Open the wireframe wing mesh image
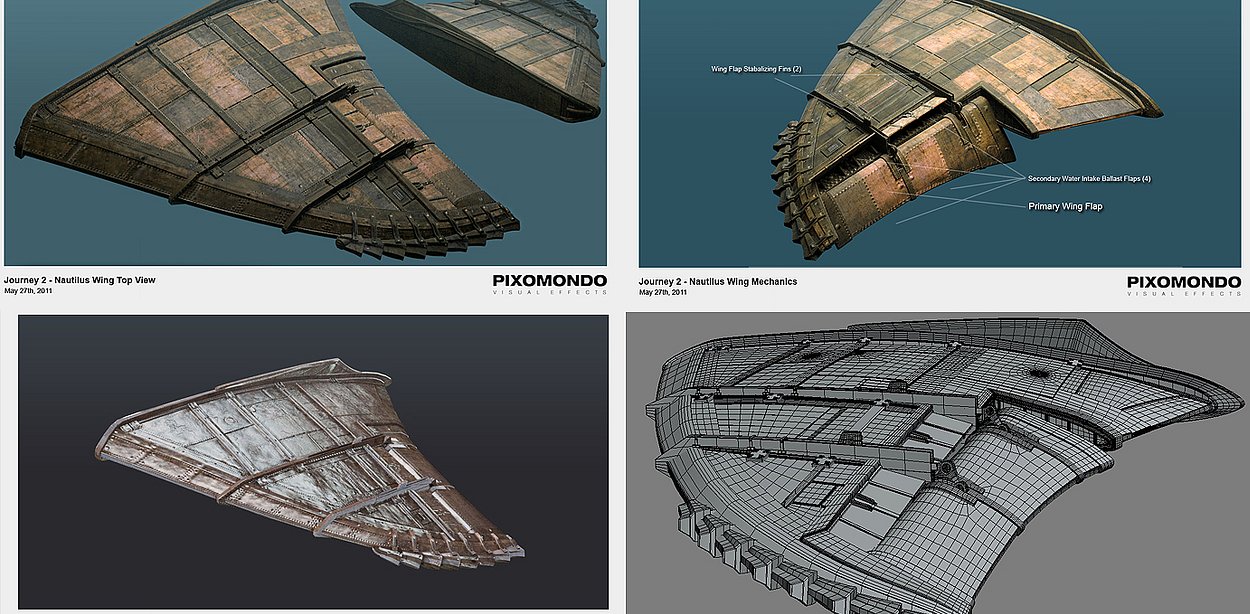The image size is (1250, 614). 937,462
